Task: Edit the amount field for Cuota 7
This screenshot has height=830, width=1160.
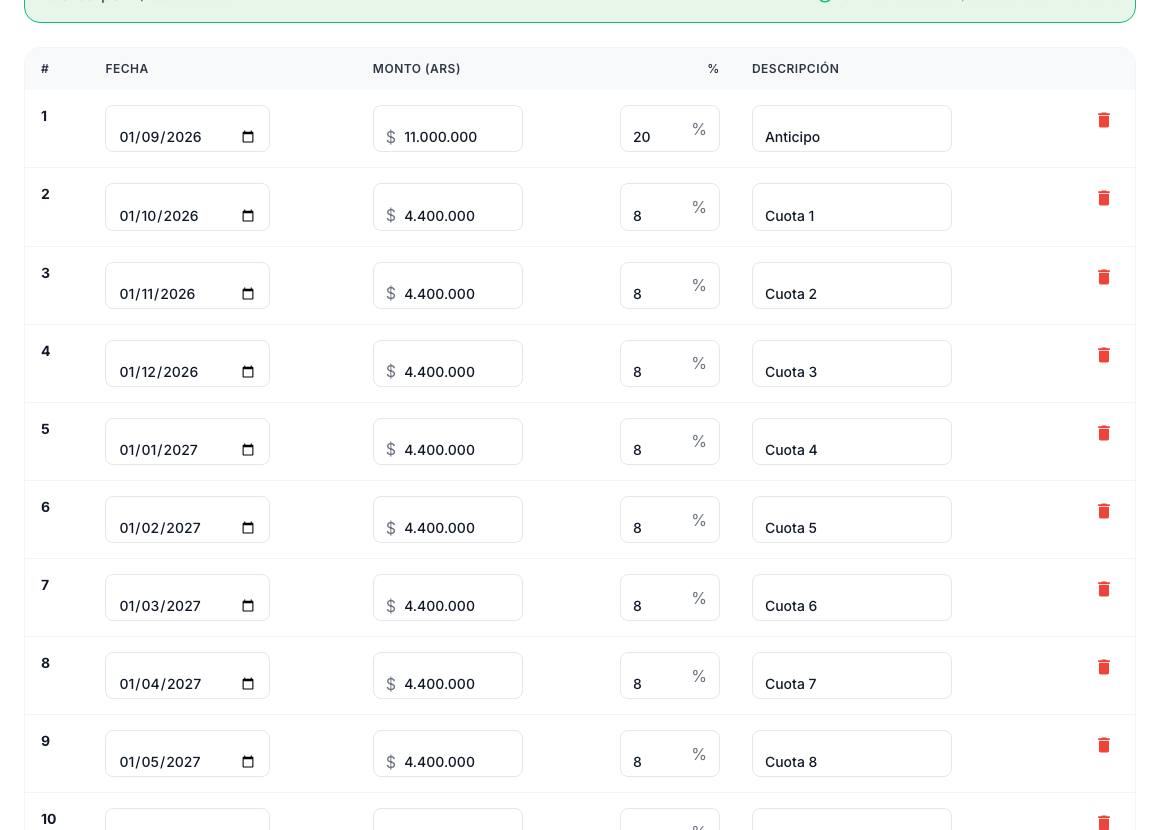Action: pyautogui.click(x=448, y=675)
